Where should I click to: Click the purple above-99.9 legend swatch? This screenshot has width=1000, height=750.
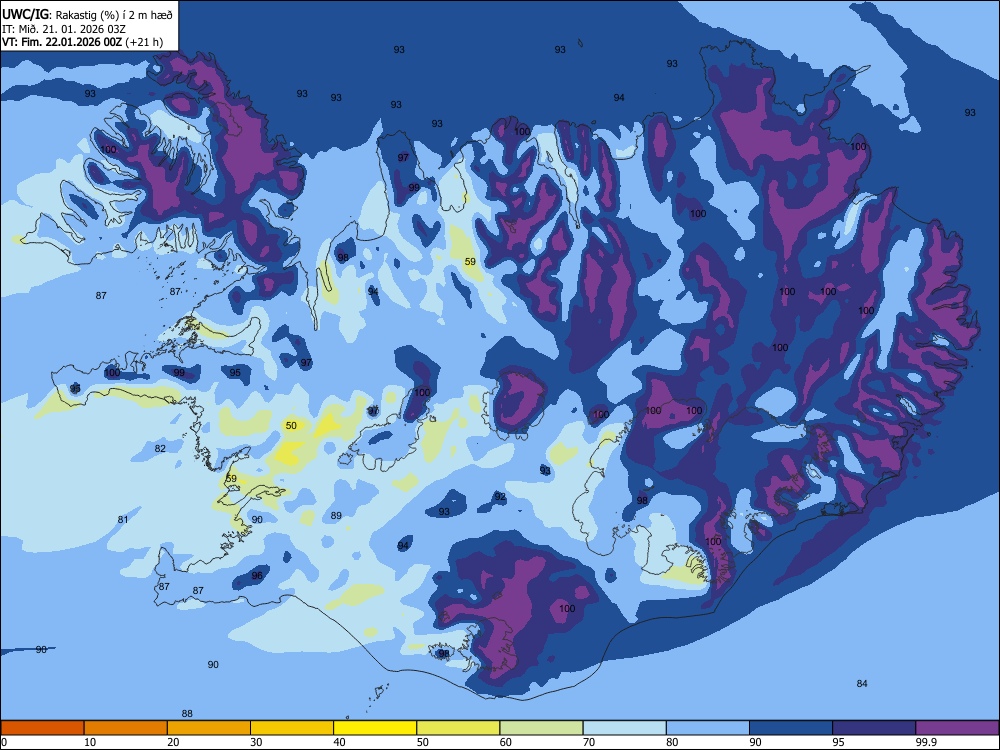pyautogui.click(x=957, y=728)
